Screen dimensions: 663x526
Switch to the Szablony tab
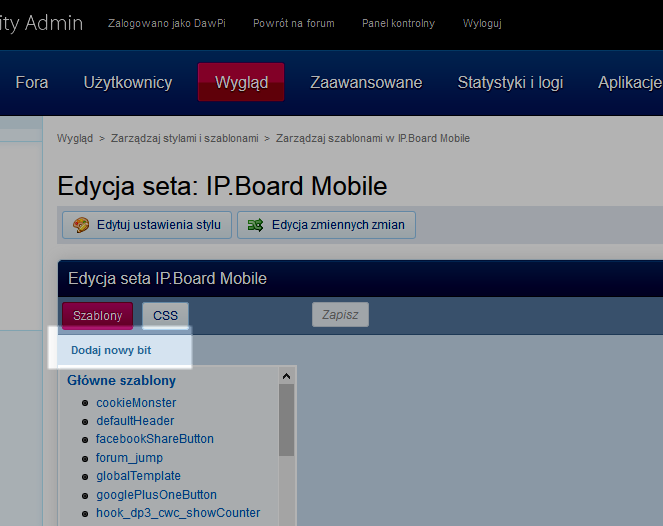click(x=98, y=315)
